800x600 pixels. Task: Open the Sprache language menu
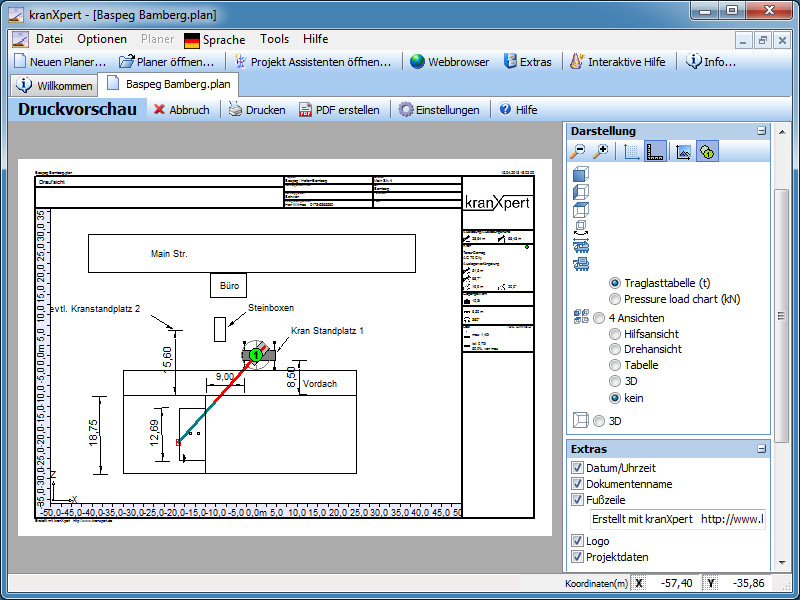click(x=214, y=40)
